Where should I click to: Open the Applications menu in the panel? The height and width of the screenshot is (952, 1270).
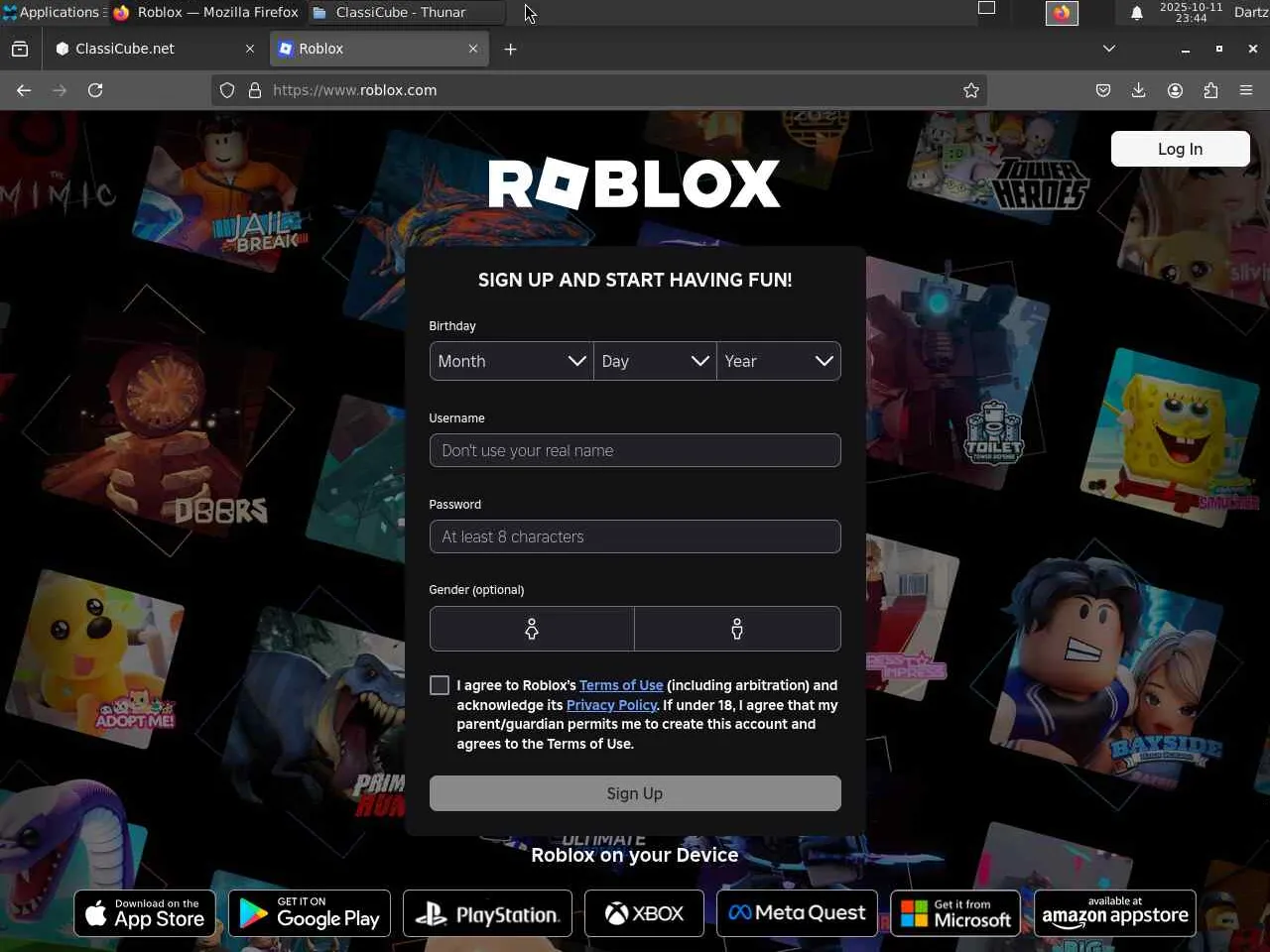tap(52, 13)
